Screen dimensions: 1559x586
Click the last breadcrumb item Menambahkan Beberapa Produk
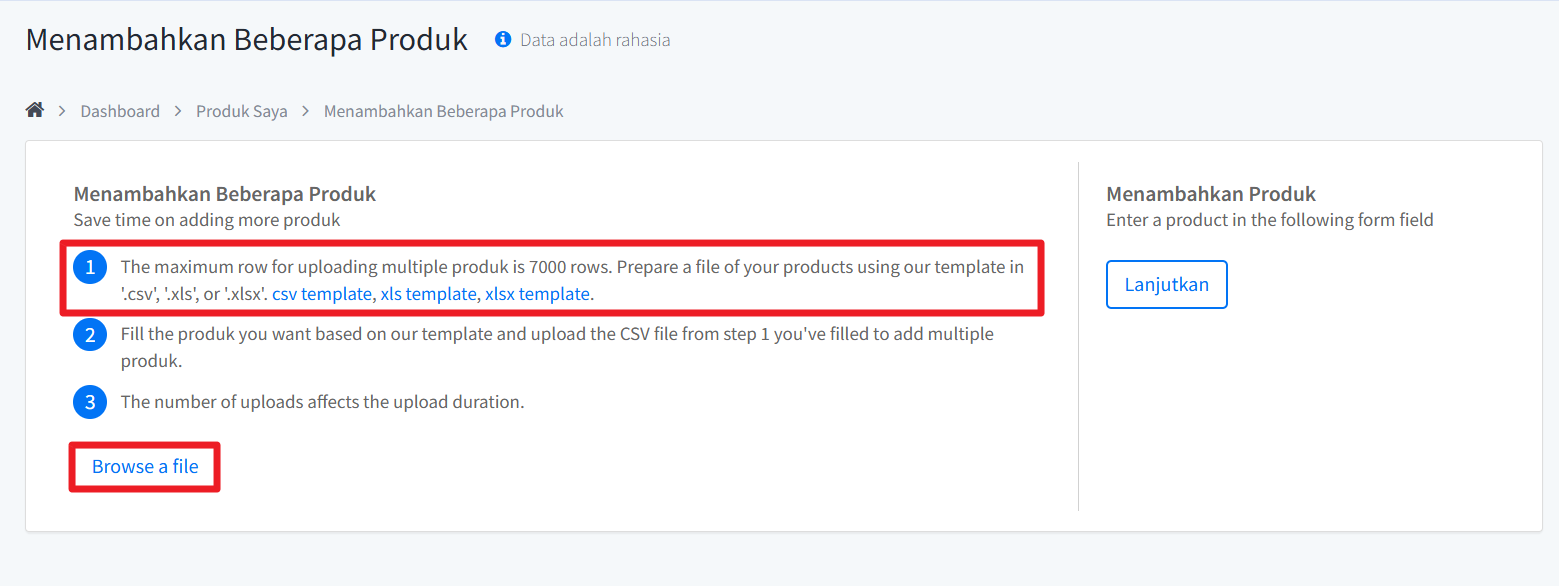[x=443, y=111]
